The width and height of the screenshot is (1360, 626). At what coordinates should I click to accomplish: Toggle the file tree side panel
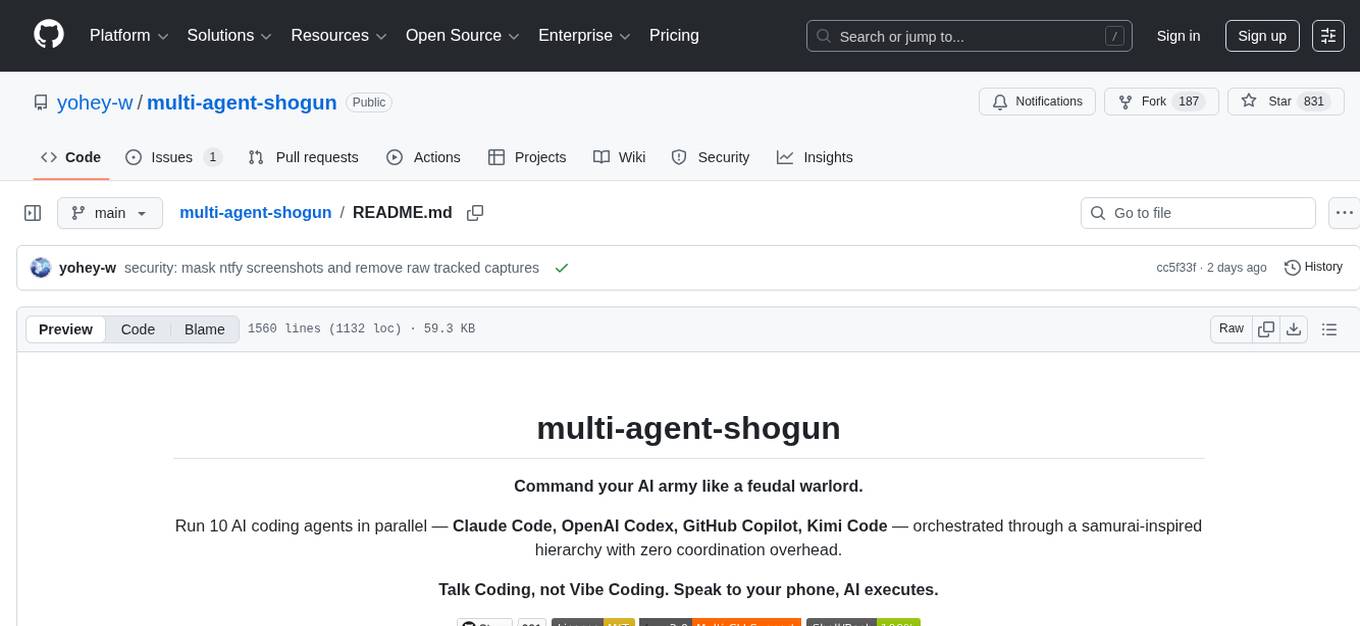click(32, 212)
